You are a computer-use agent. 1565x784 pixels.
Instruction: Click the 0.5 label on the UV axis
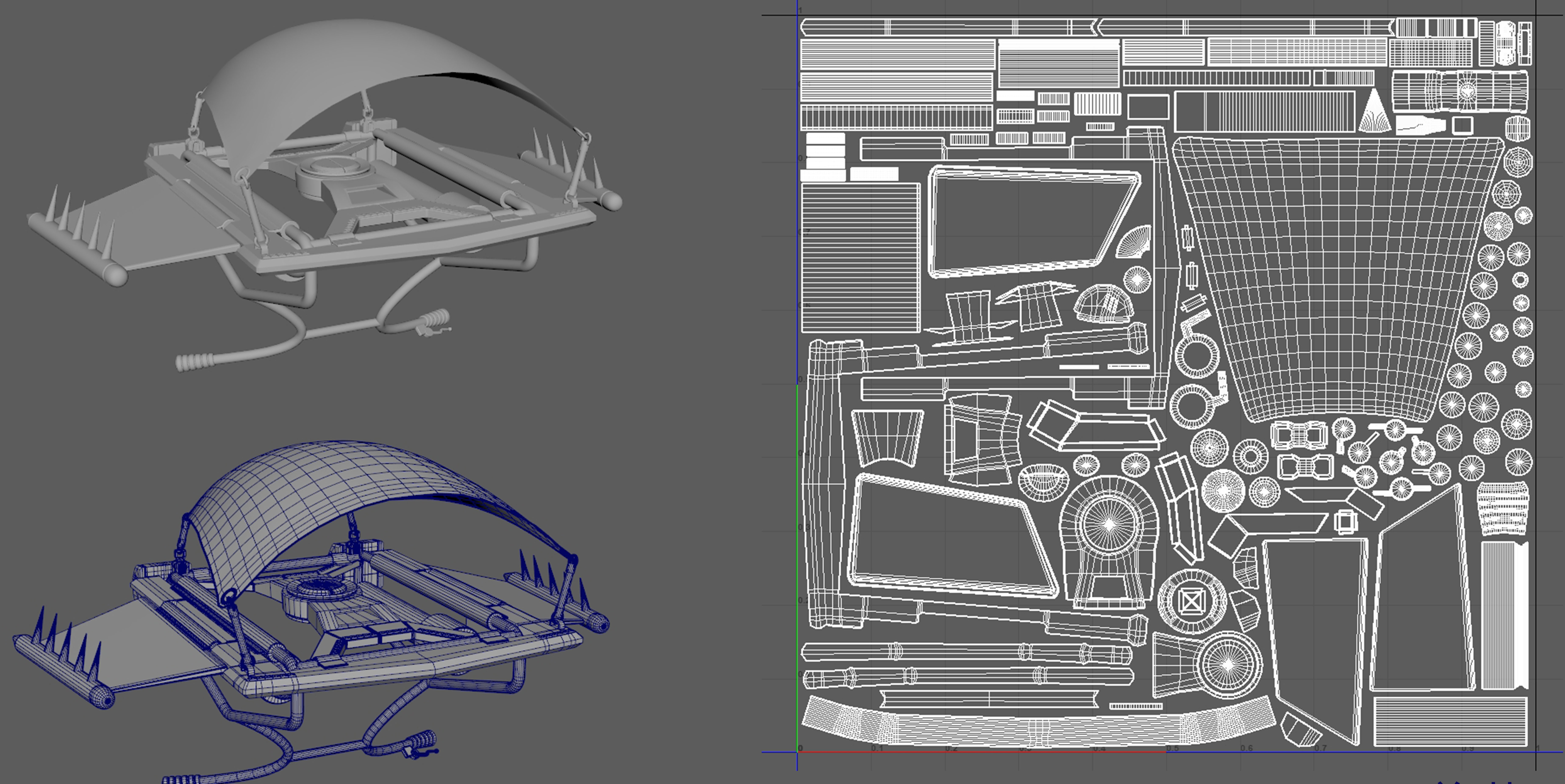pos(1173,748)
